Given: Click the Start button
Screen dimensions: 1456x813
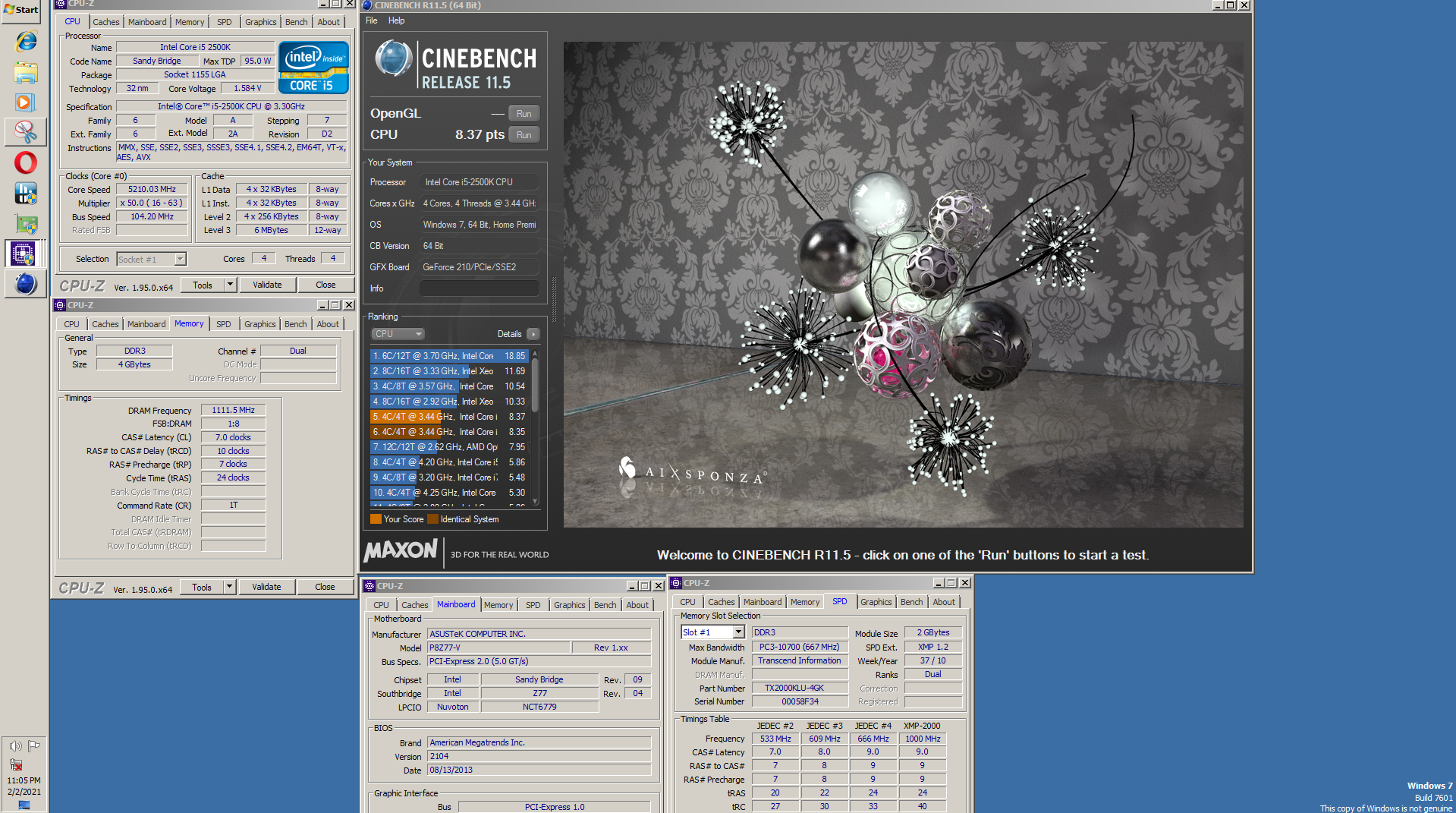Looking at the screenshot, I should point(21,11).
